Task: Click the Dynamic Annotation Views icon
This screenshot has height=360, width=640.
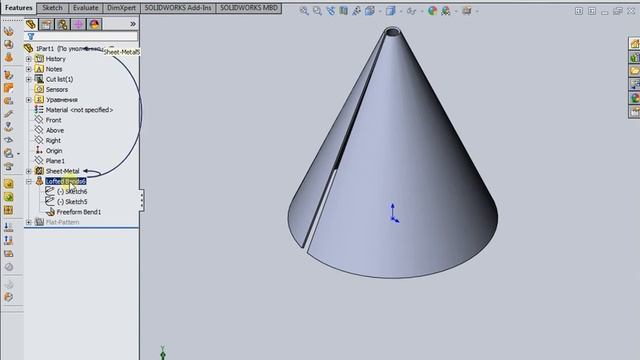Action: pos(357,11)
